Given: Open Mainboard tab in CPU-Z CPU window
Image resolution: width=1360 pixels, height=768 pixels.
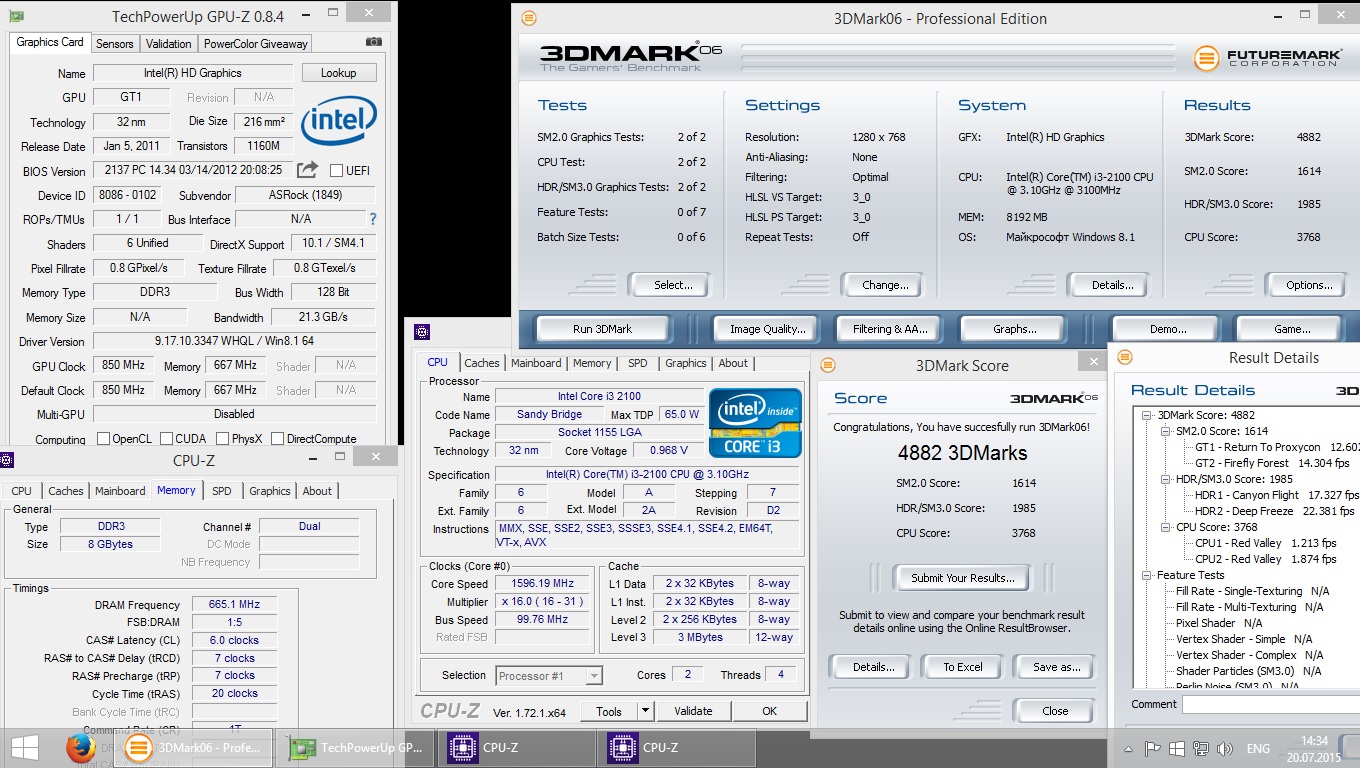Looking at the screenshot, I should [536, 363].
